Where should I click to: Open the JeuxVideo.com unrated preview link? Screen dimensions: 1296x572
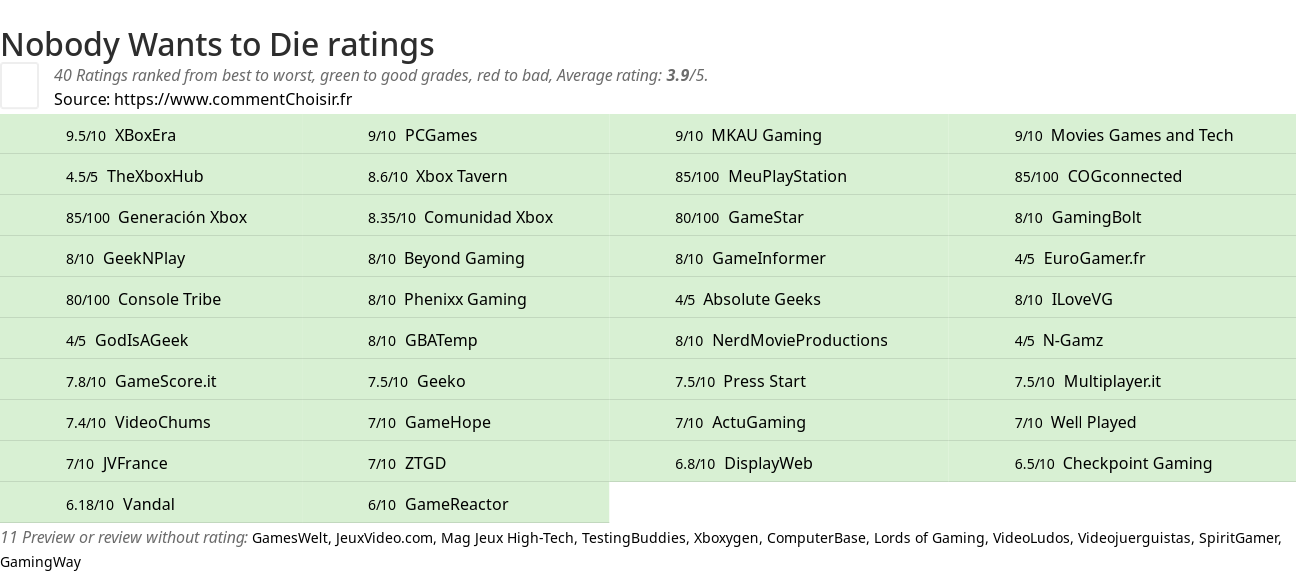(x=385, y=538)
